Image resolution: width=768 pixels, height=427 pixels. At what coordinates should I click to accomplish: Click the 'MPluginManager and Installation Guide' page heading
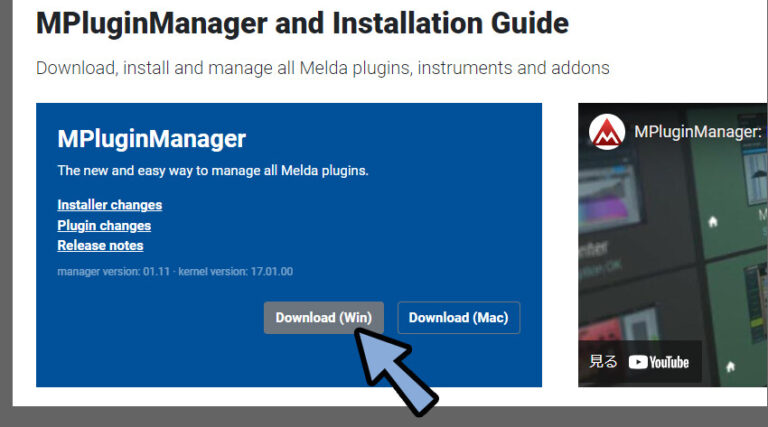pyautogui.click(x=302, y=23)
